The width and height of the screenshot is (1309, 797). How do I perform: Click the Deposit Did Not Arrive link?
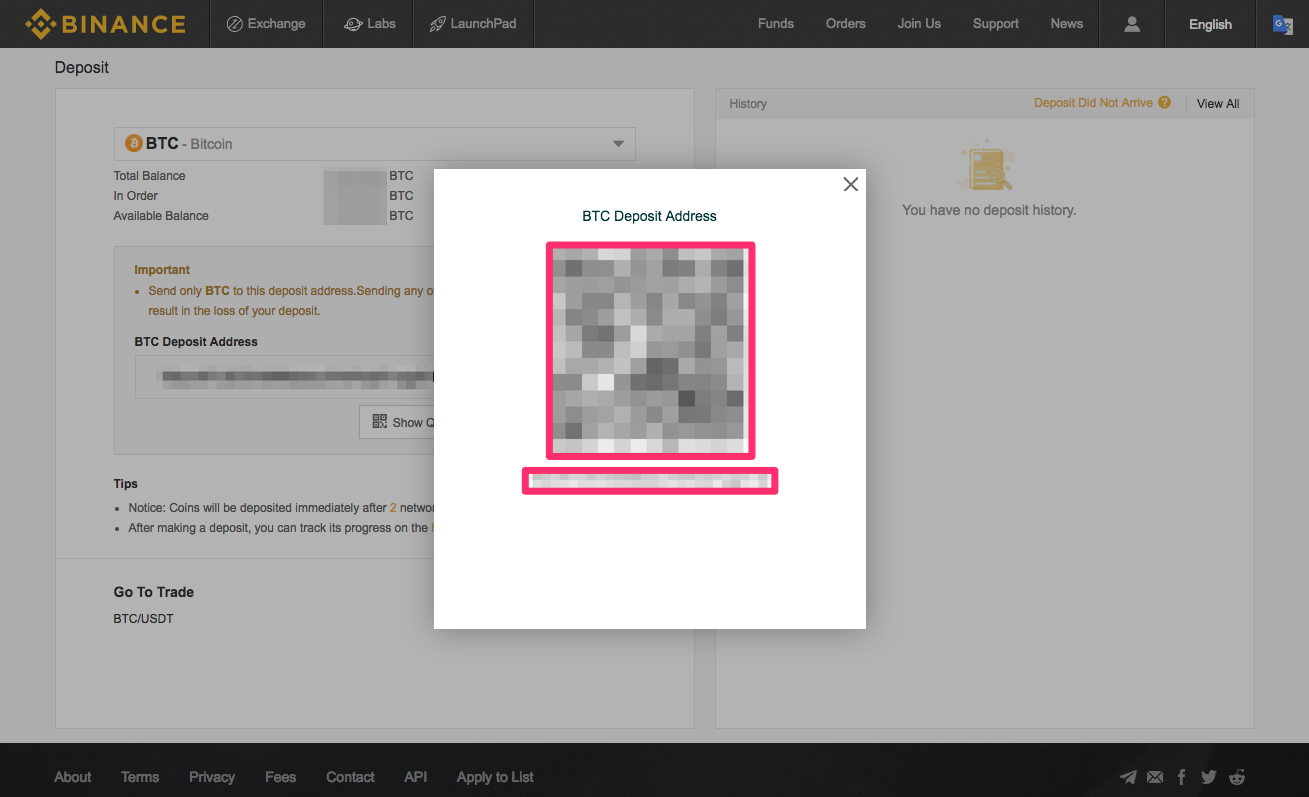(1093, 103)
